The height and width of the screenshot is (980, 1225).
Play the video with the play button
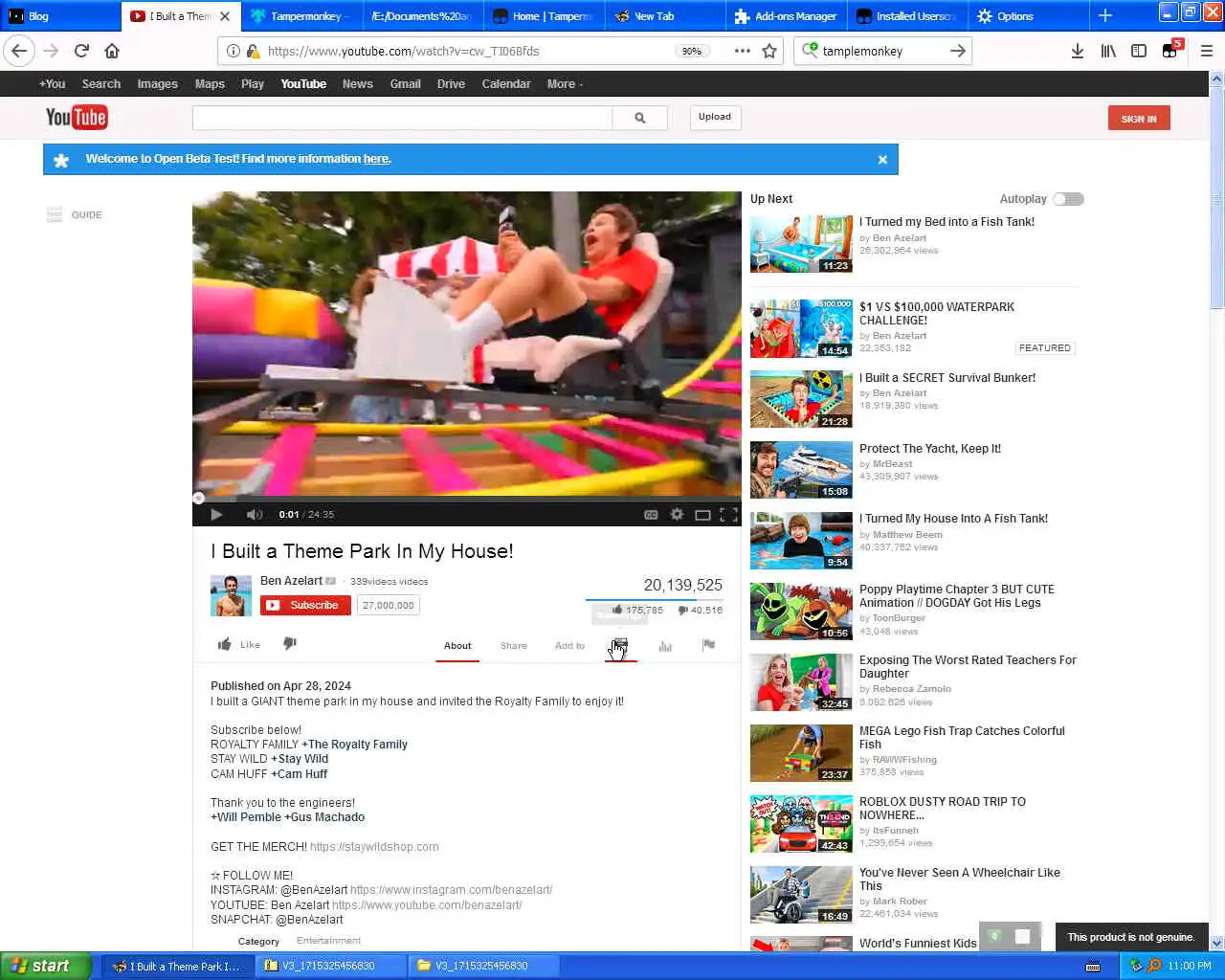click(216, 515)
